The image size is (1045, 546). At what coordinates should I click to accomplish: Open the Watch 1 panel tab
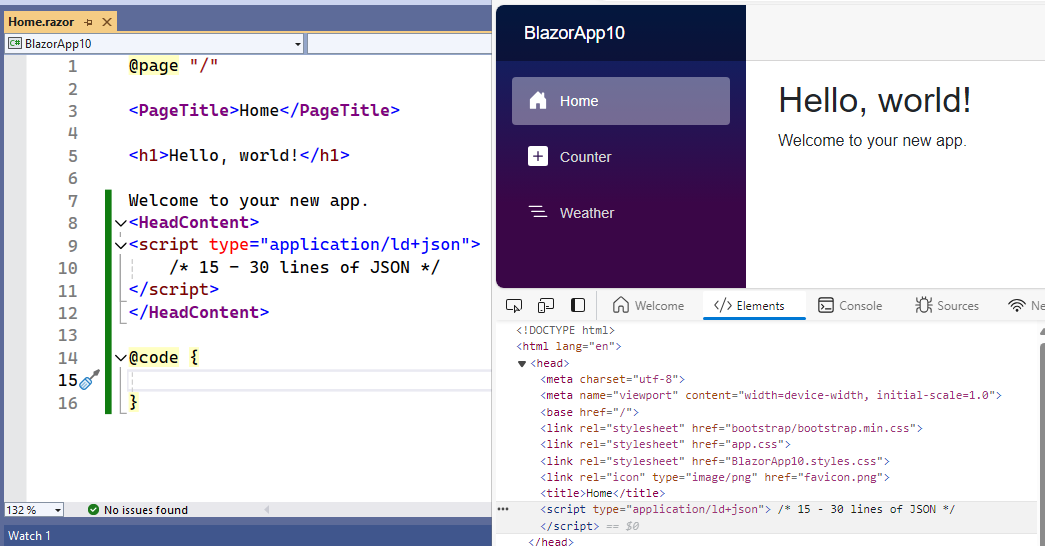tap(29, 536)
